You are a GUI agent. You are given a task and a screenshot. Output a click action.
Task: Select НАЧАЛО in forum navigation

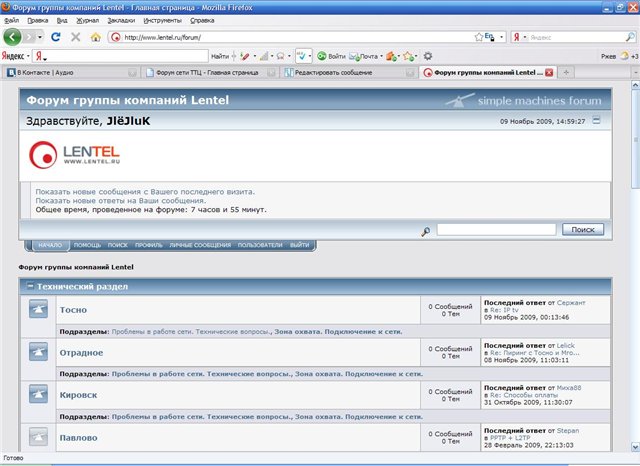(50, 245)
